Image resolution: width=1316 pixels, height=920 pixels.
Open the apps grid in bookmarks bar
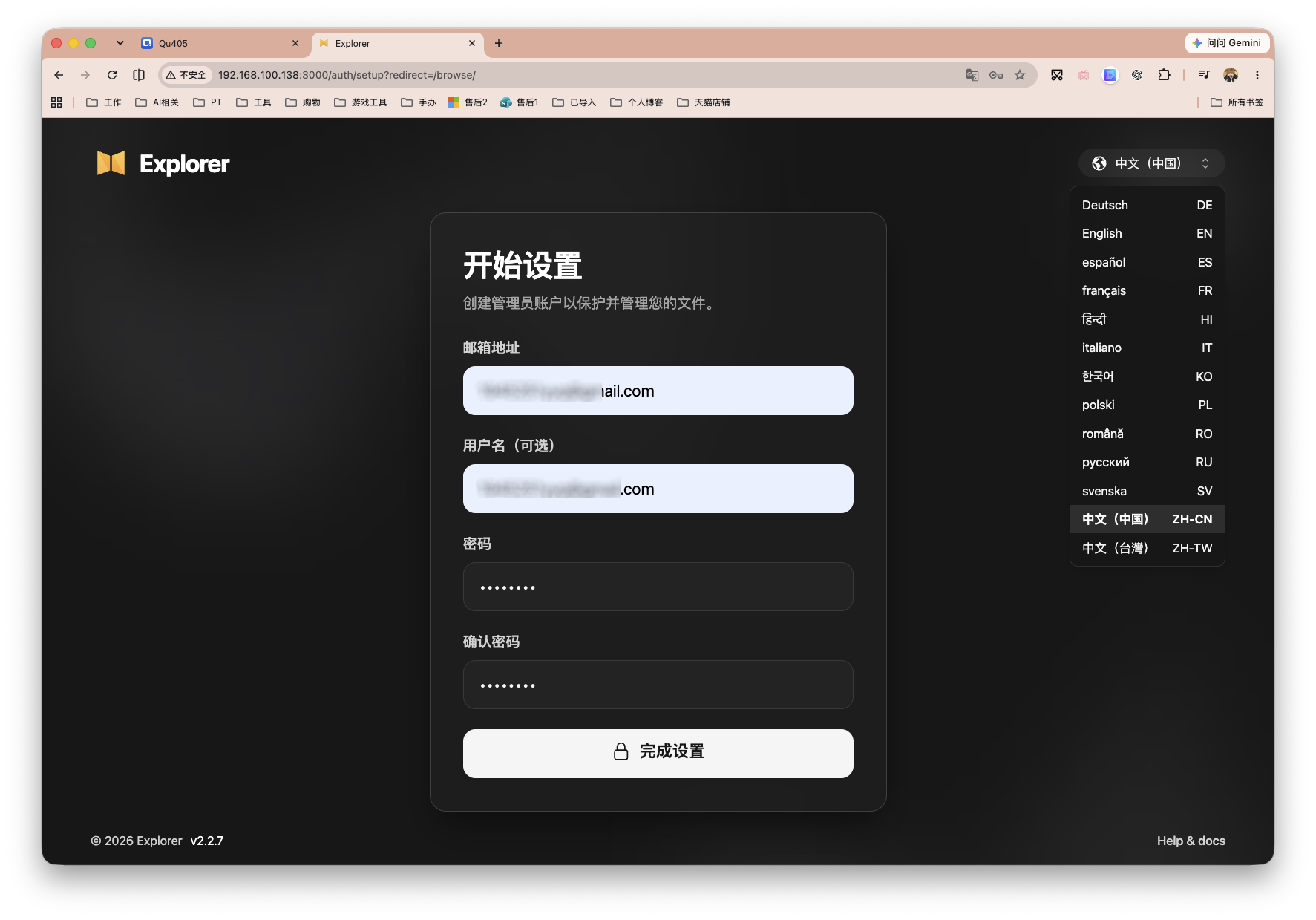point(56,102)
